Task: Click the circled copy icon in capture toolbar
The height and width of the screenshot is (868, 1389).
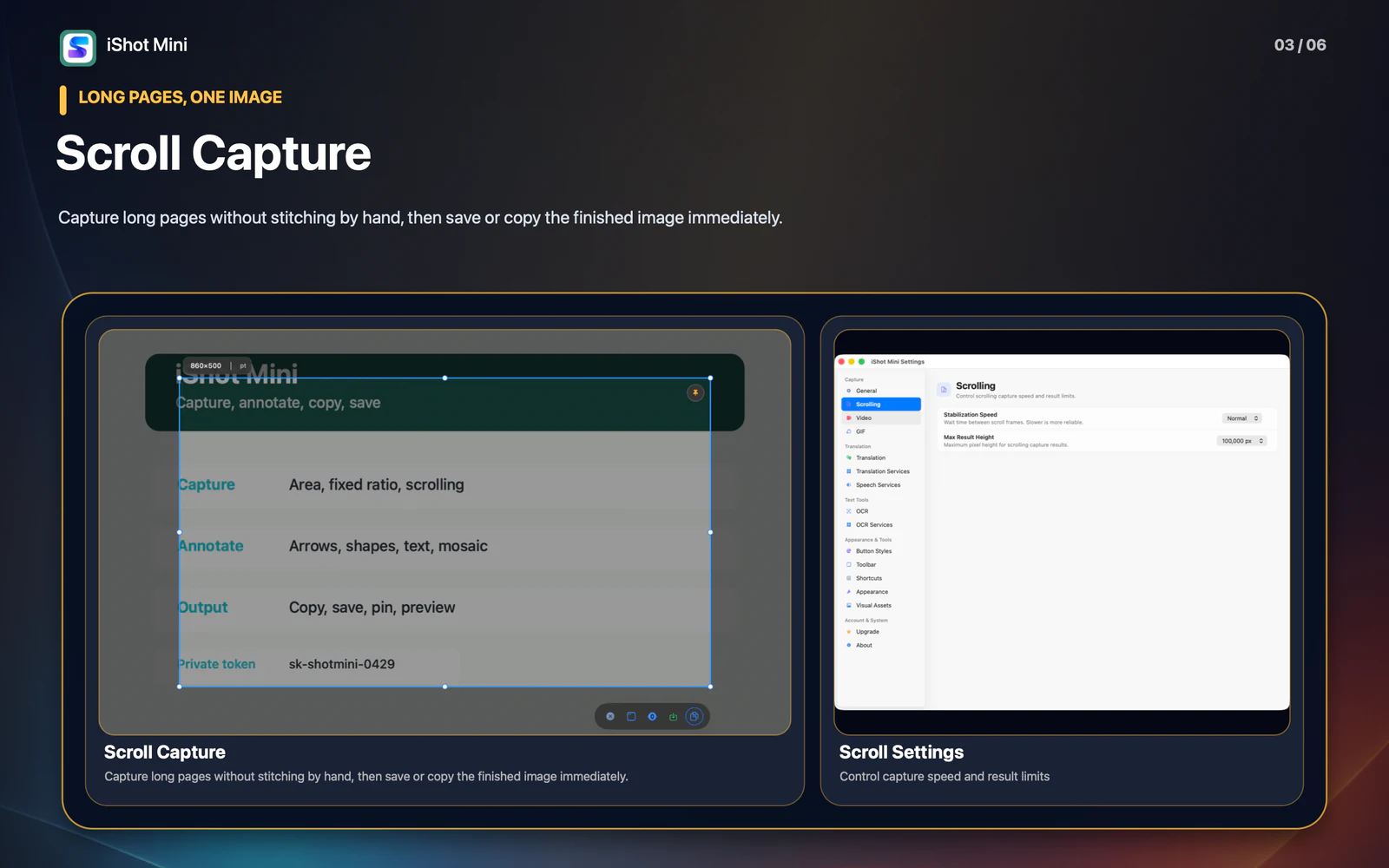Action: (x=694, y=716)
